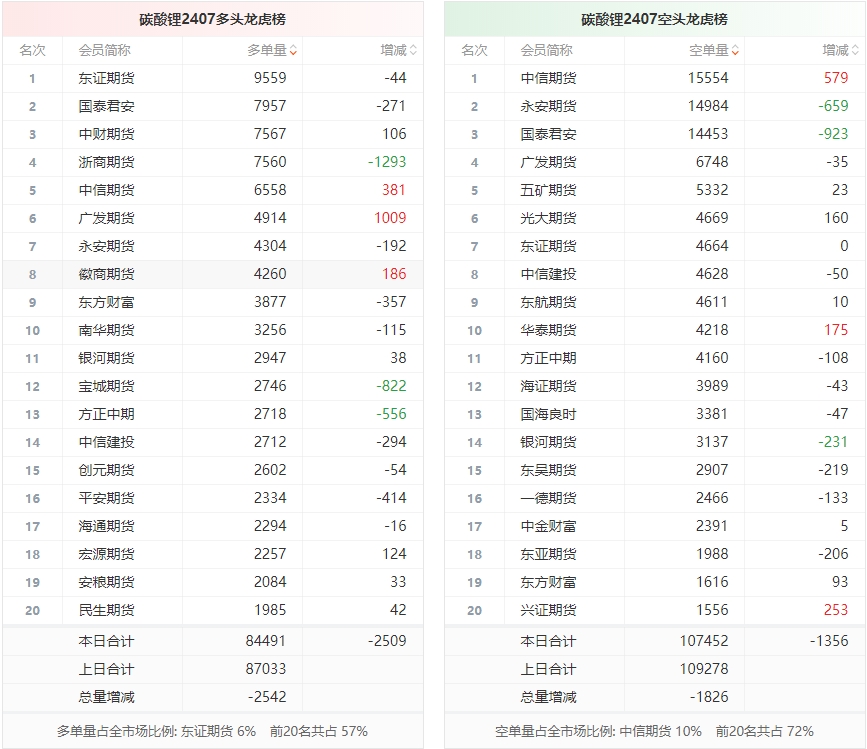Image resolution: width=867 pixels, height=749 pixels.
Task: Sort short table by 增减 sort arrows
Action: [855, 51]
